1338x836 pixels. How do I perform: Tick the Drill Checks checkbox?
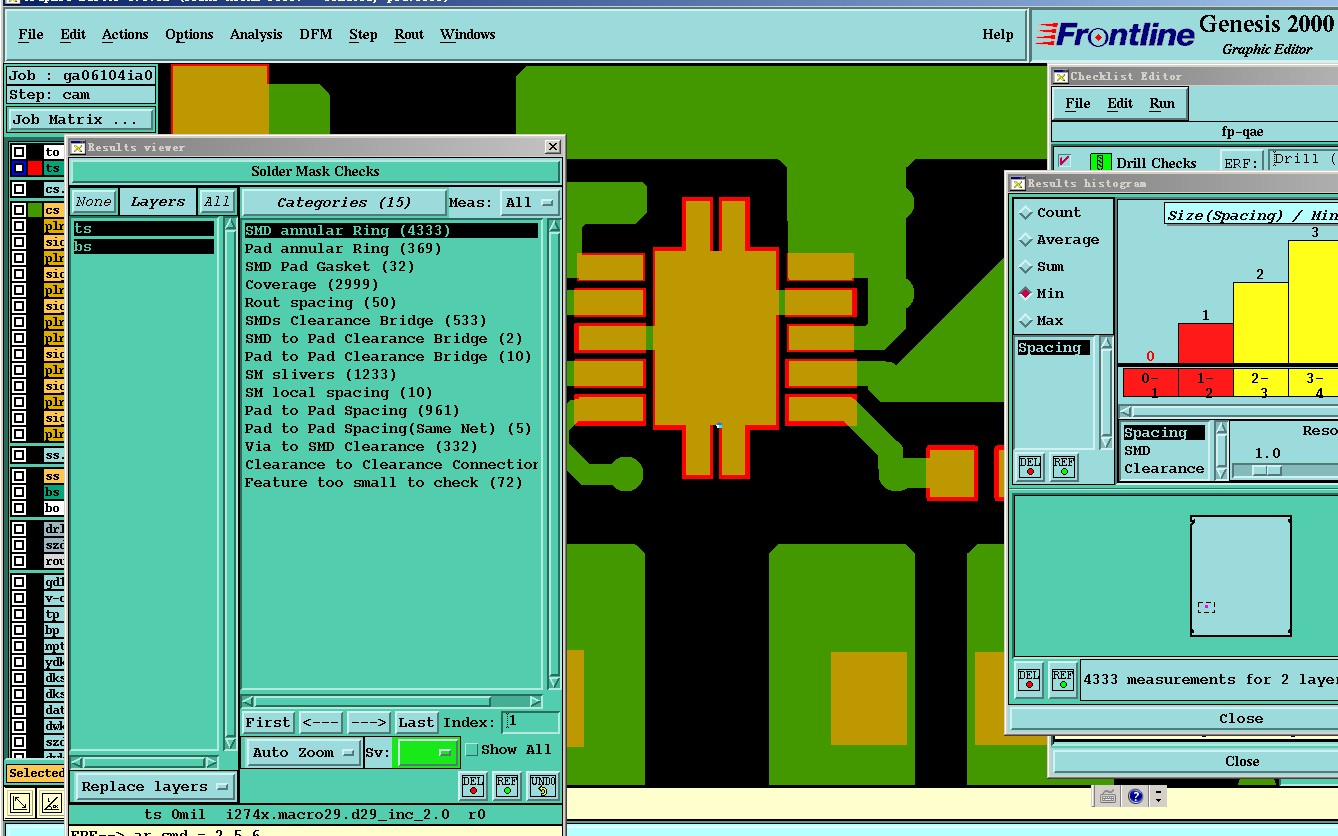(1065, 161)
